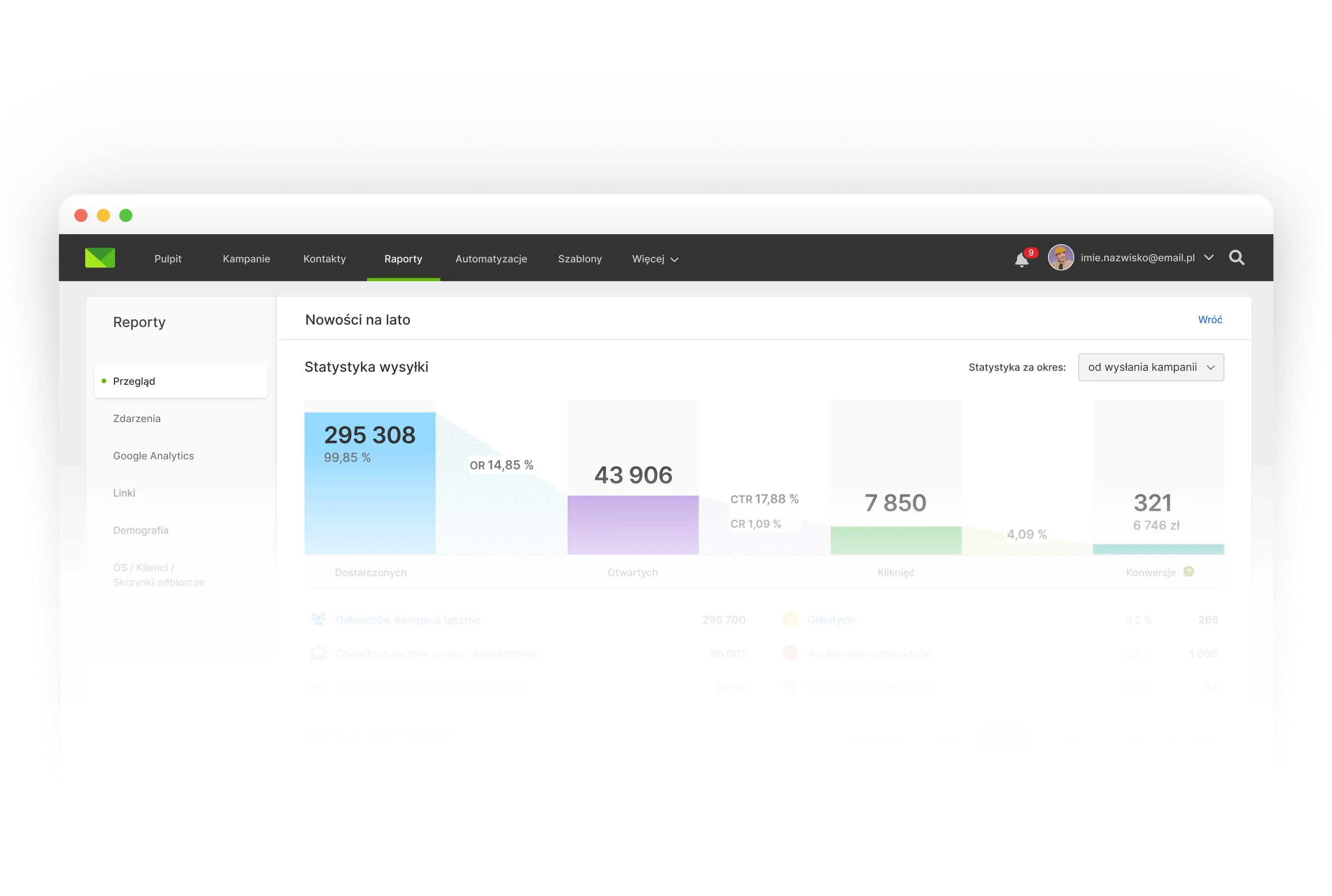Expand the account email dropdown chevron
The height and width of the screenshot is (896, 1332).
(1209, 258)
